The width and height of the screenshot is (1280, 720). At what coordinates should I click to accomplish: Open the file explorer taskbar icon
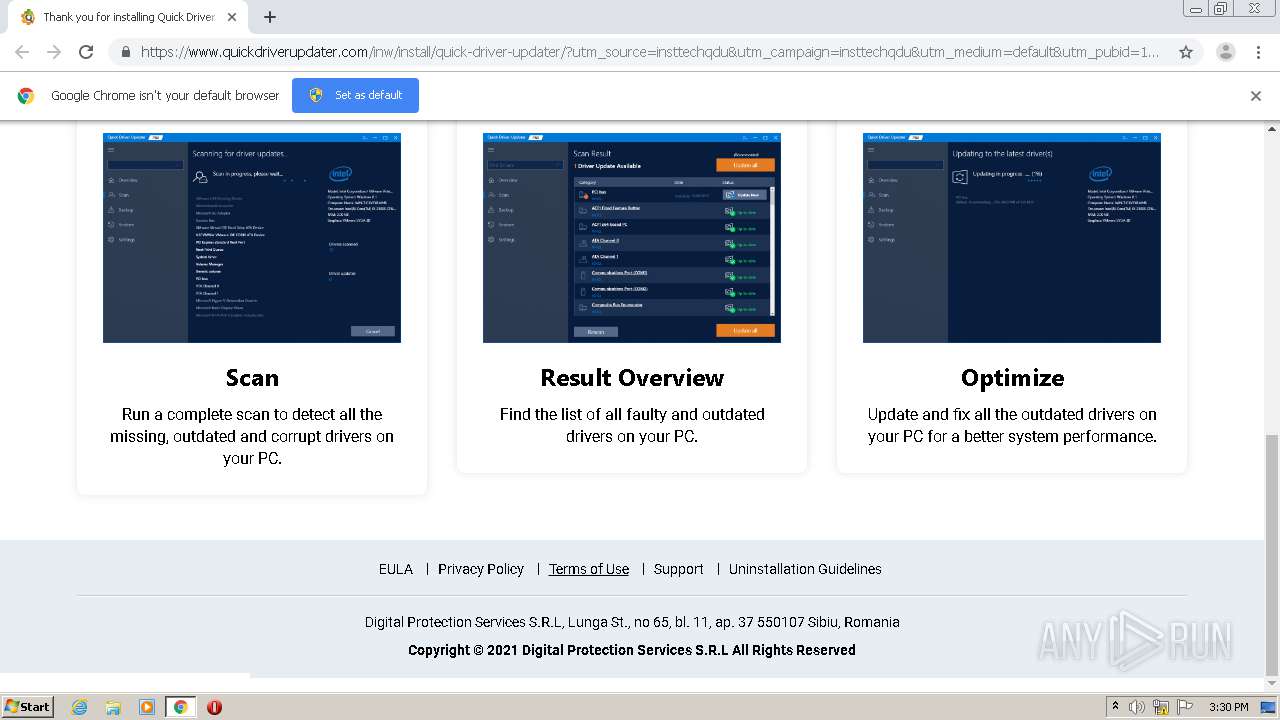click(x=113, y=707)
